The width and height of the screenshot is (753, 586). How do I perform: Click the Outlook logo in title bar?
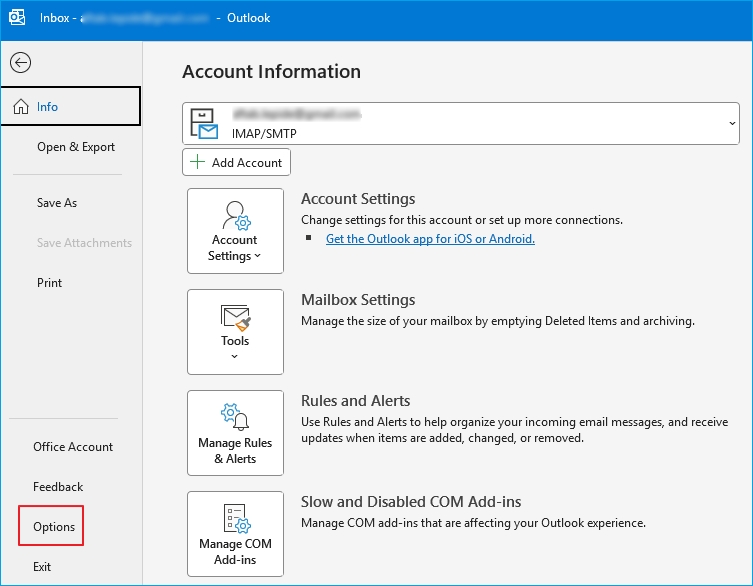pos(17,18)
